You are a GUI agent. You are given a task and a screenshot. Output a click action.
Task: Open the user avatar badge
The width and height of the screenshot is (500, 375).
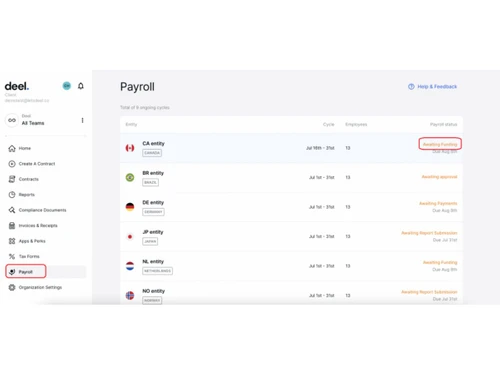67,86
